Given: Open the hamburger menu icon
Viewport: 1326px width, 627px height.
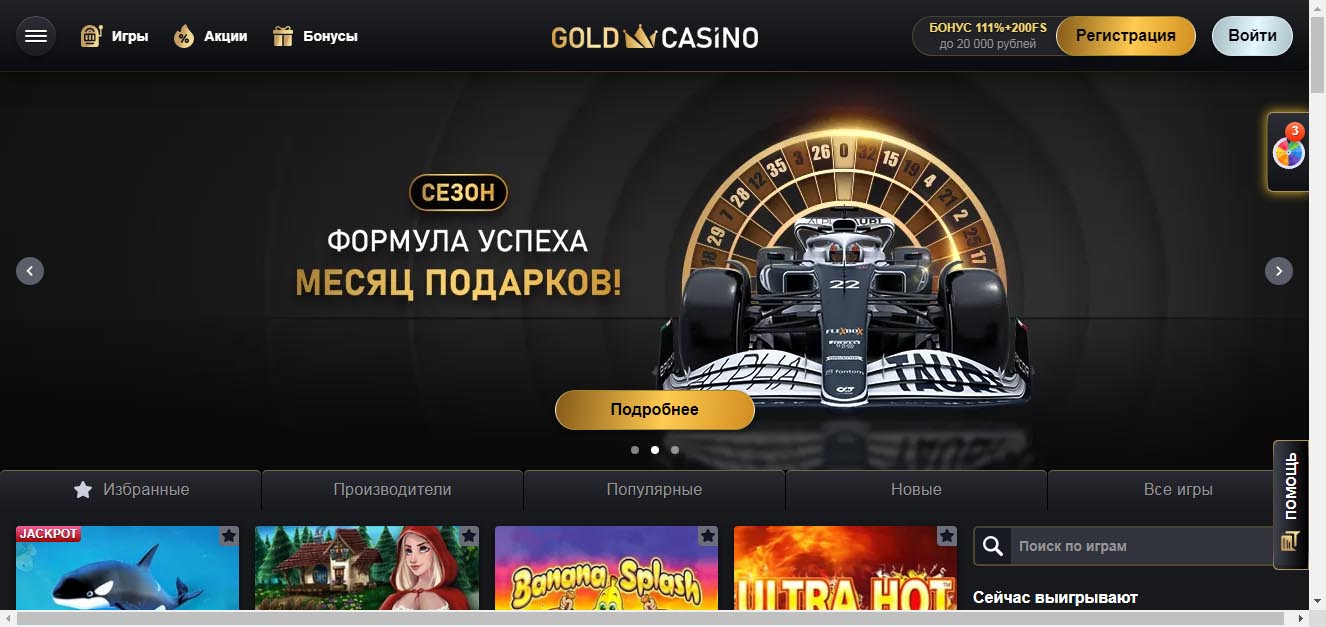Looking at the screenshot, I should pos(36,36).
